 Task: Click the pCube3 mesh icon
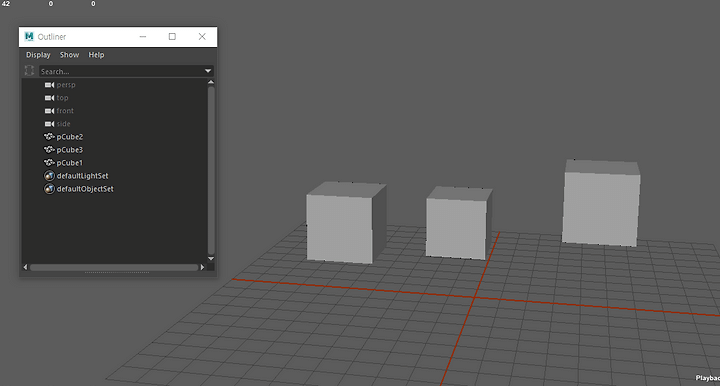click(x=49, y=150)
